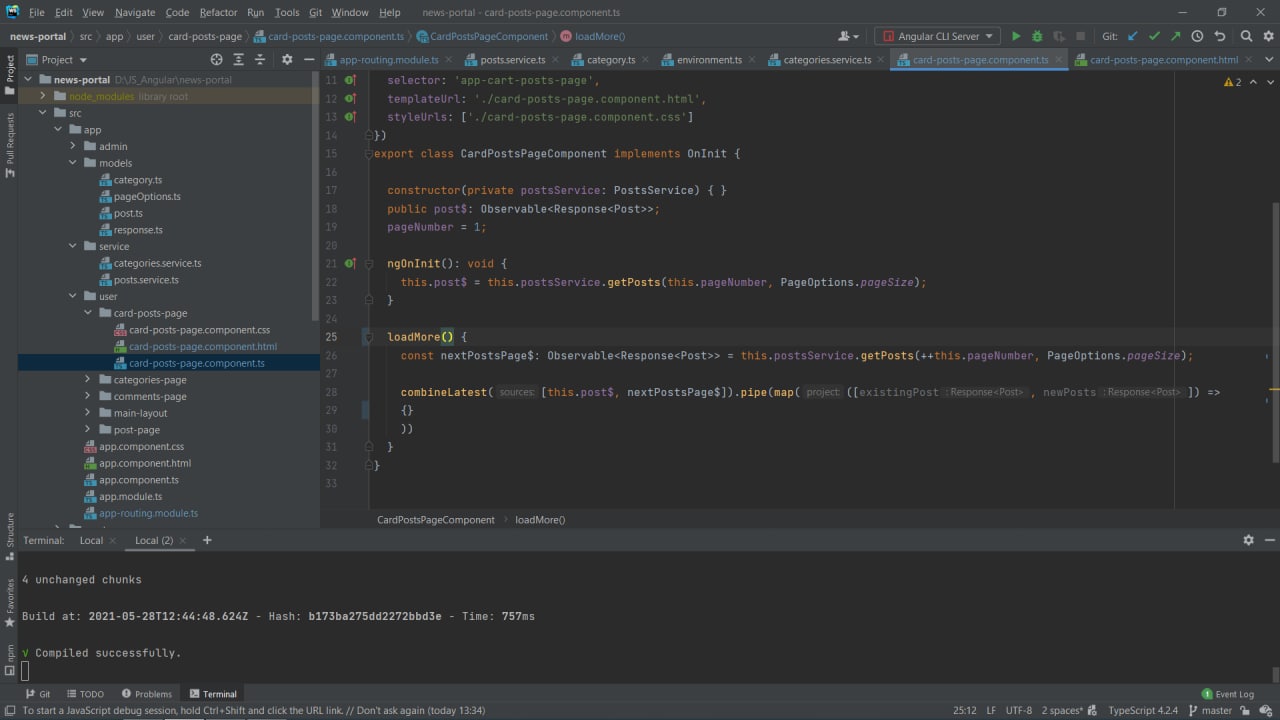Expand the categories-page folder
1280x720 pixels.
[x=88, y=380]
